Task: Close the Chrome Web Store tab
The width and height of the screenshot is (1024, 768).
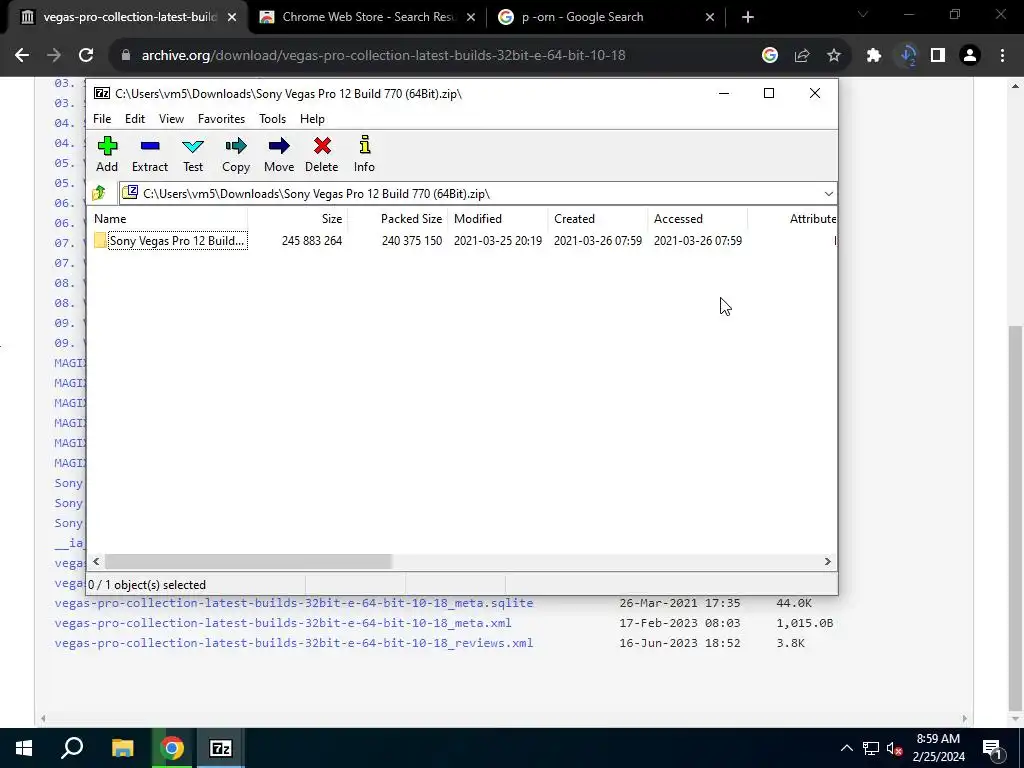Action: 470,17
